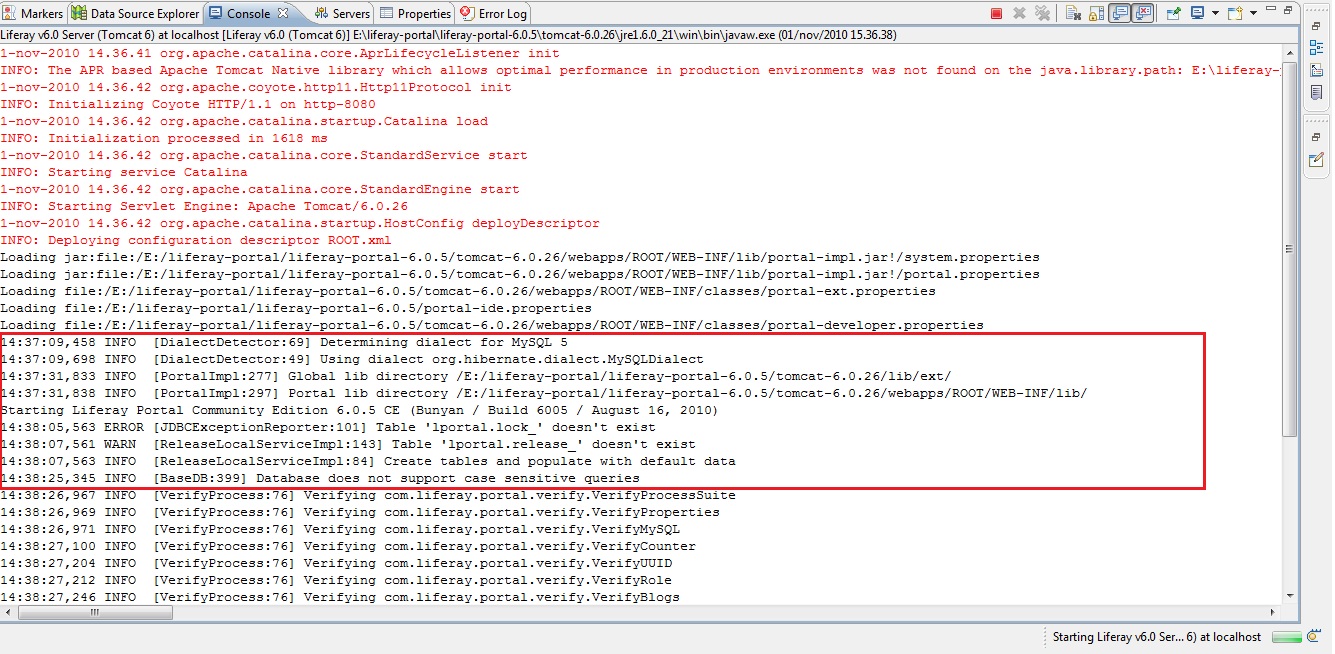Image resolution: width=1335 pixels, height=654 pixels.
Task: Click the 'Using dialect org.hibernate.dialect.MySQLDialect' line
Action: tap(352, 359)
